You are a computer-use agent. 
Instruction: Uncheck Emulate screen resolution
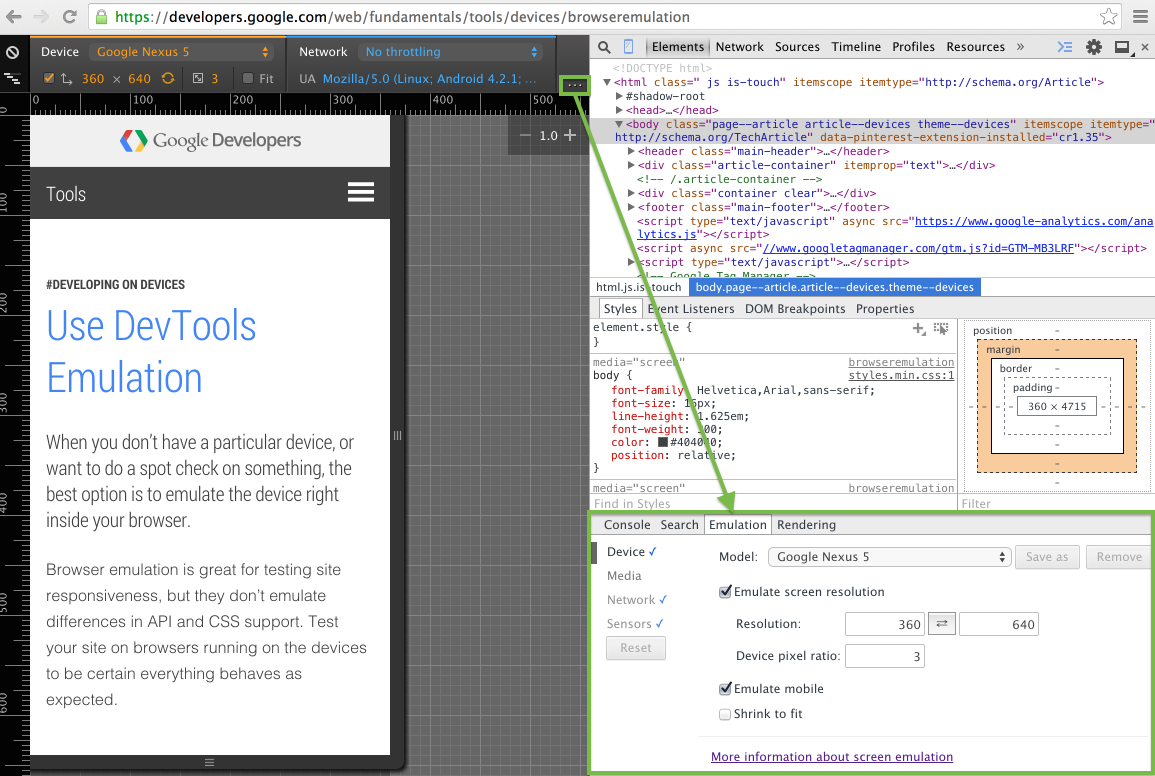click(725, 592)
